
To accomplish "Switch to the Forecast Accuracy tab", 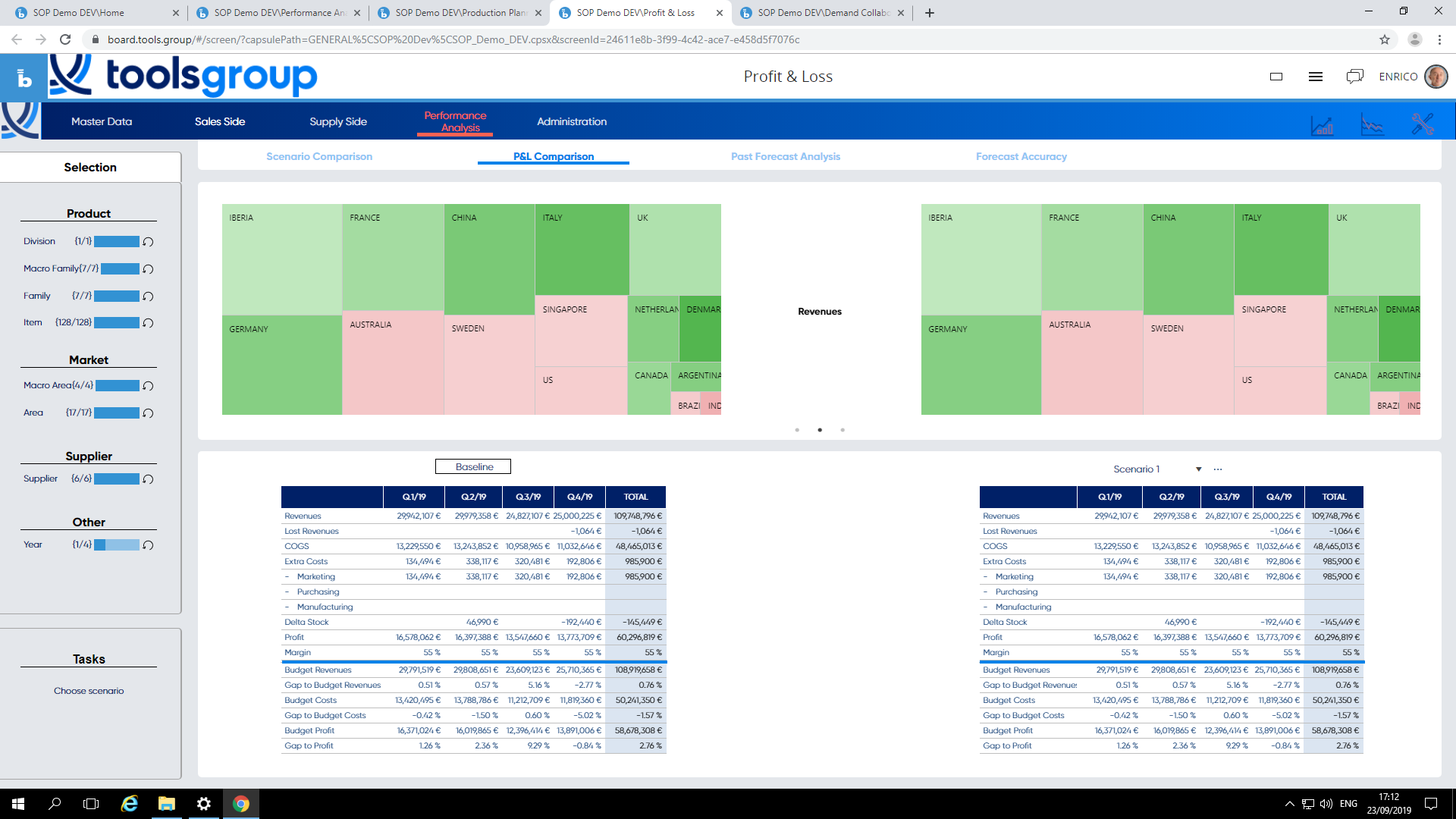I will click(x=1021, y=156).
